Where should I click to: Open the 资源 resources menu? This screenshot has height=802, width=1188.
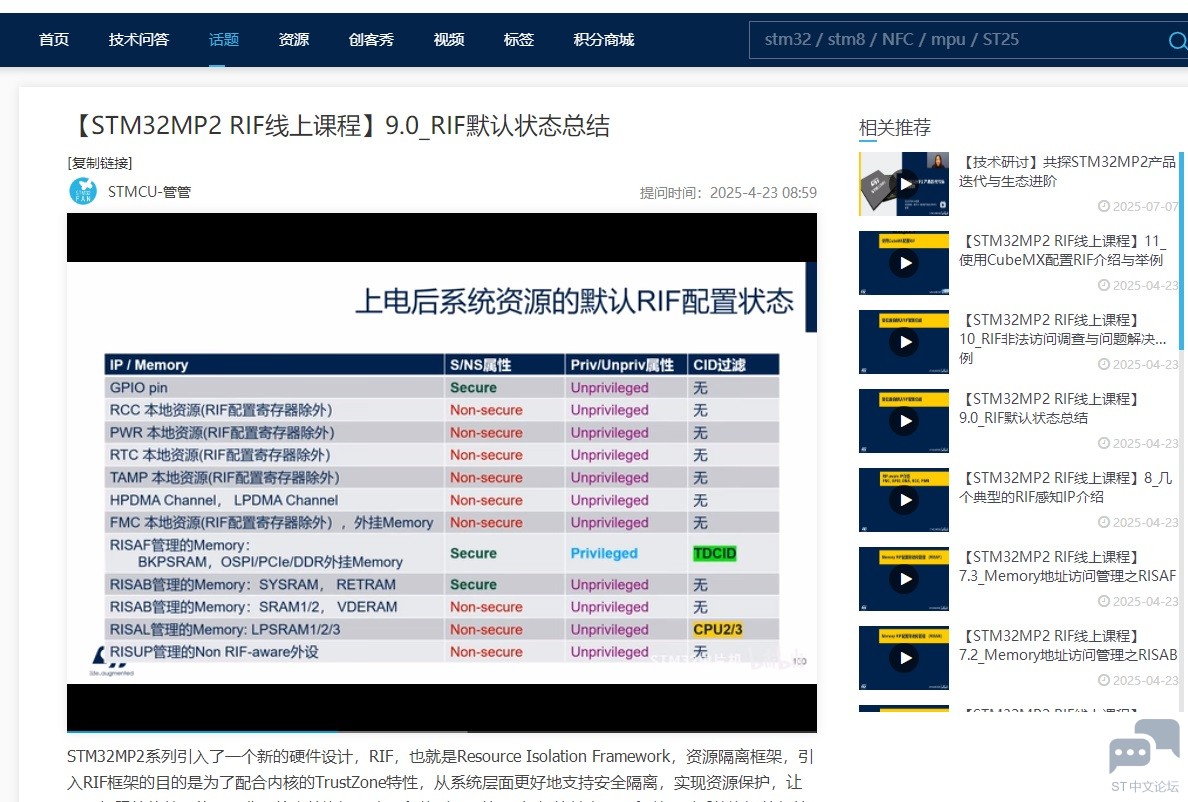294,39
